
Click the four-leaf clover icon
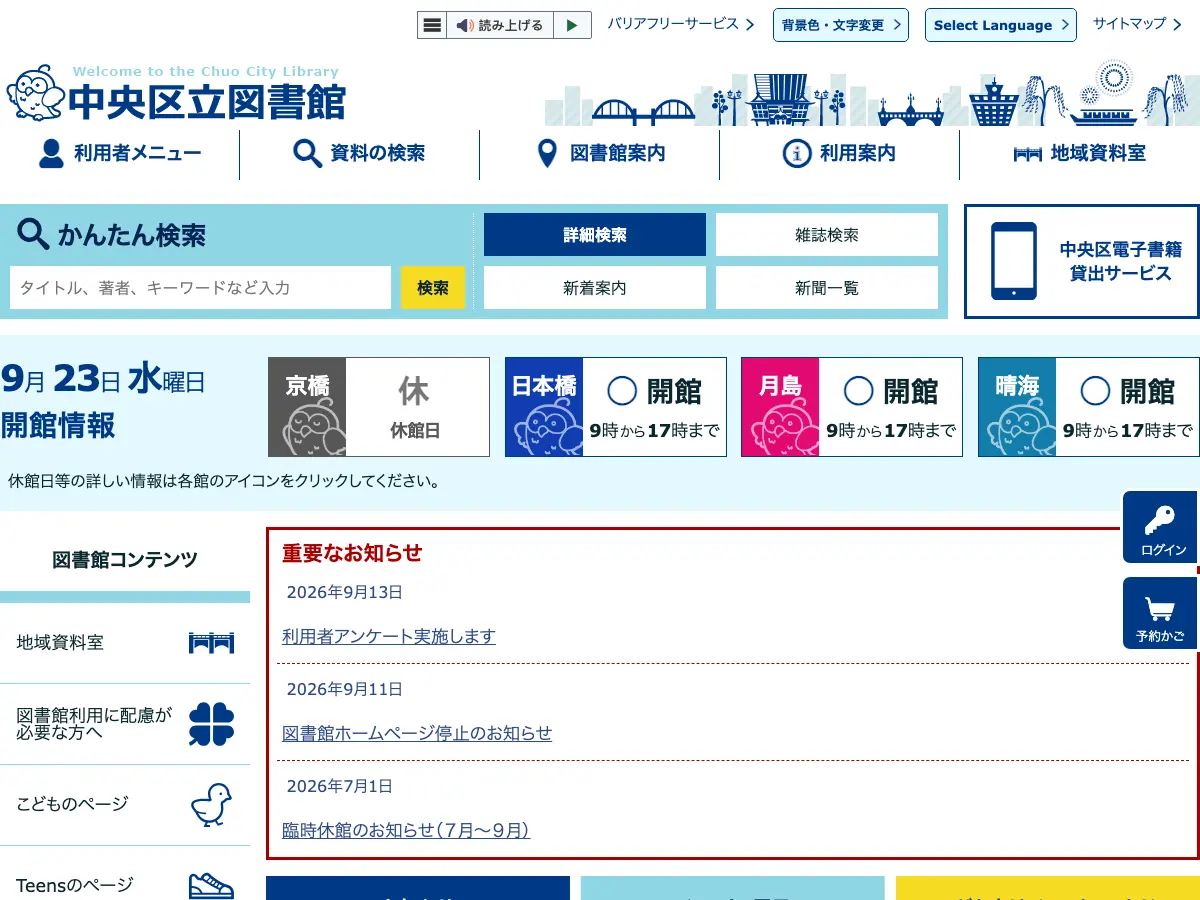point(211,724)
